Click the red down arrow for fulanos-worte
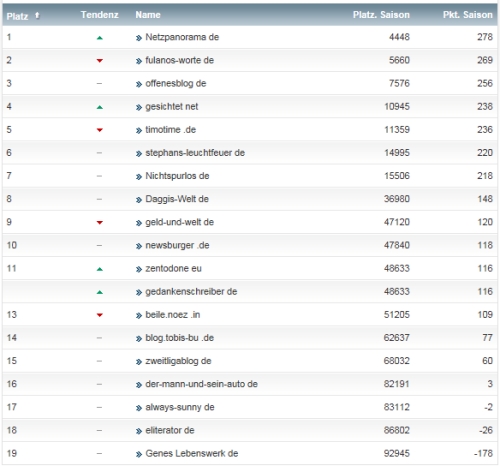500x466 pixels. pyautogui.click(x=99, y=61)
